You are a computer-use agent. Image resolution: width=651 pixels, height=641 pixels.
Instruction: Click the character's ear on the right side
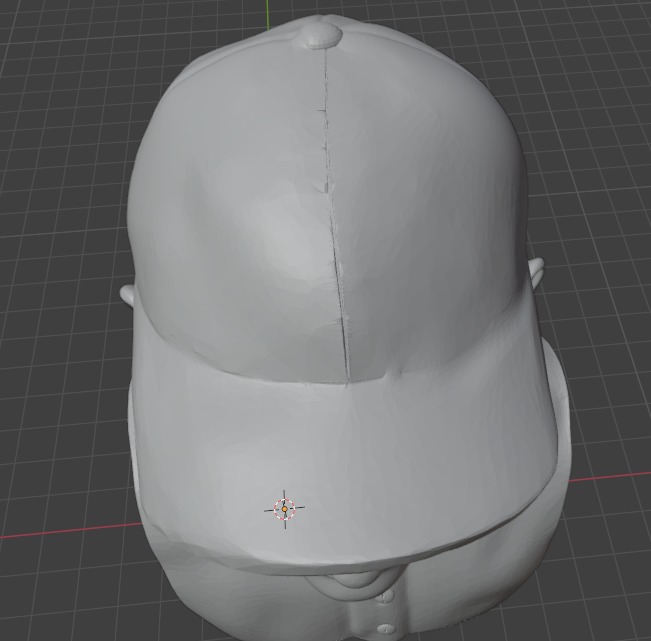536,272
